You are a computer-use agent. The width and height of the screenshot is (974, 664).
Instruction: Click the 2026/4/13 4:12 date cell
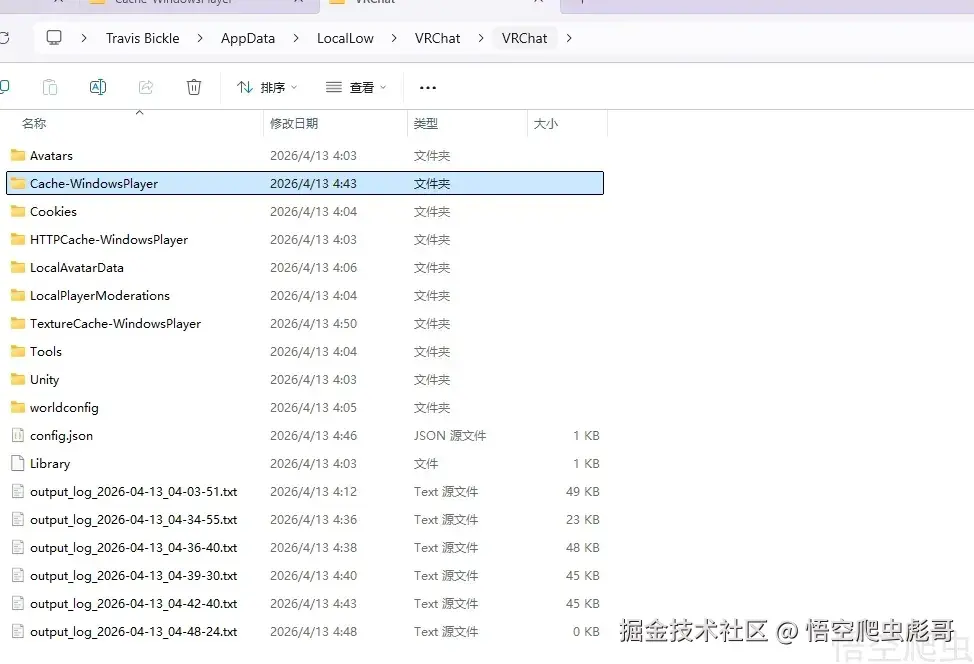click(x=313, y=491)
